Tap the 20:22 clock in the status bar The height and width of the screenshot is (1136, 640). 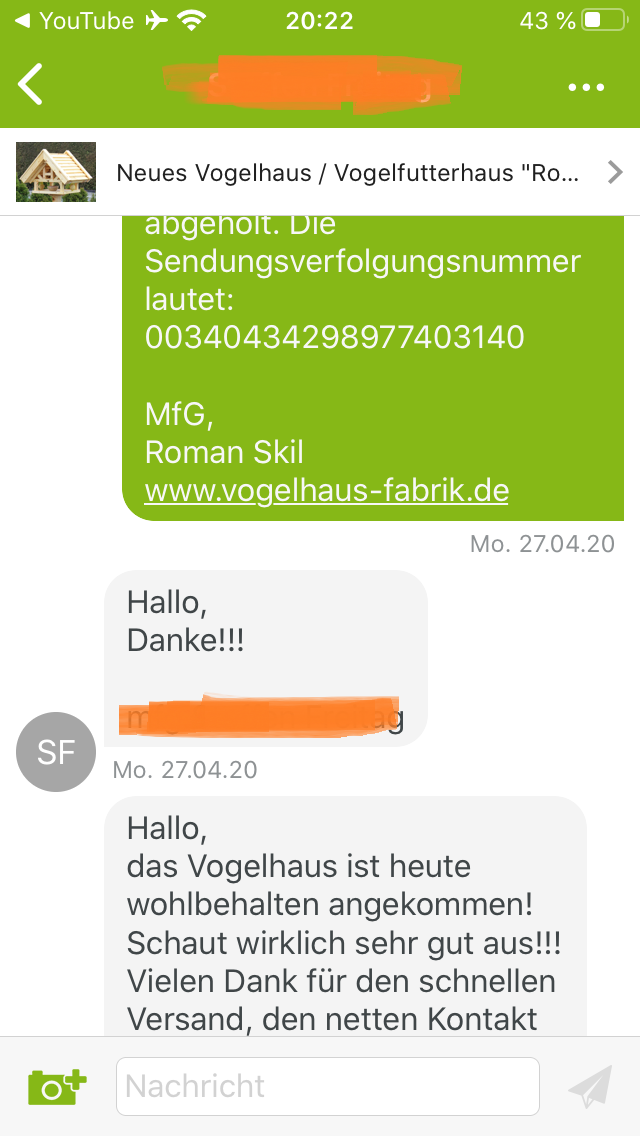[320, 21]
